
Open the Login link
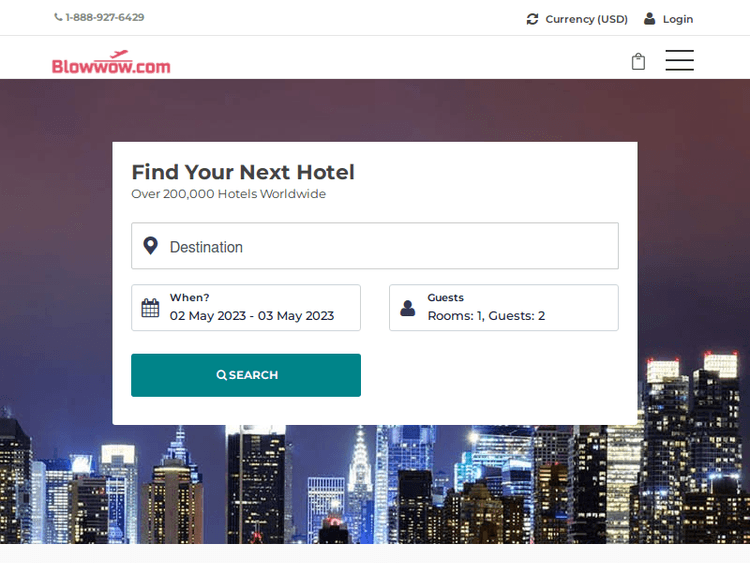click(x=677, y=19)
